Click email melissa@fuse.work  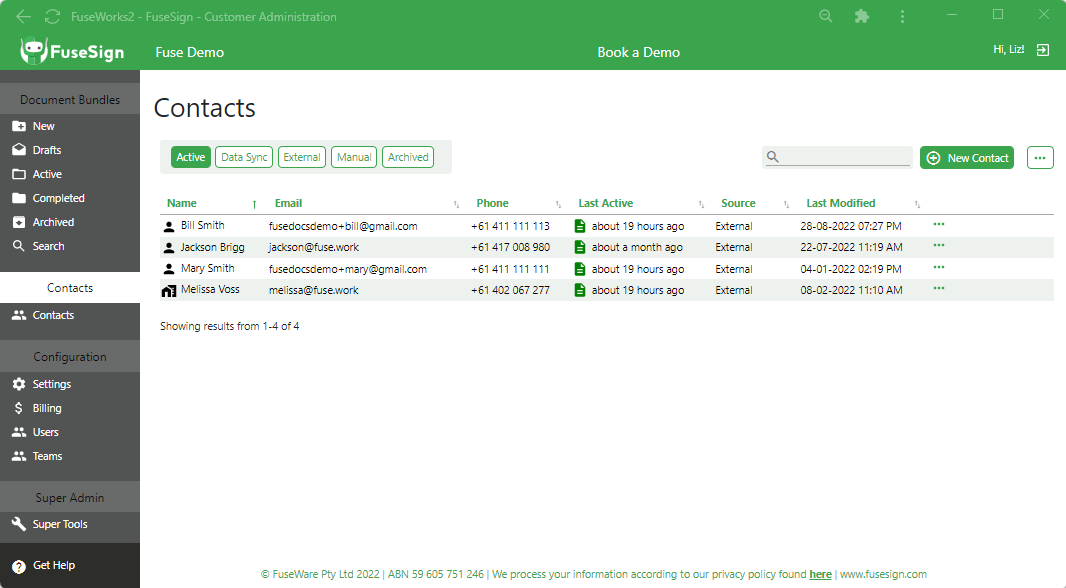pyautogui.click(x=313, y=290)
